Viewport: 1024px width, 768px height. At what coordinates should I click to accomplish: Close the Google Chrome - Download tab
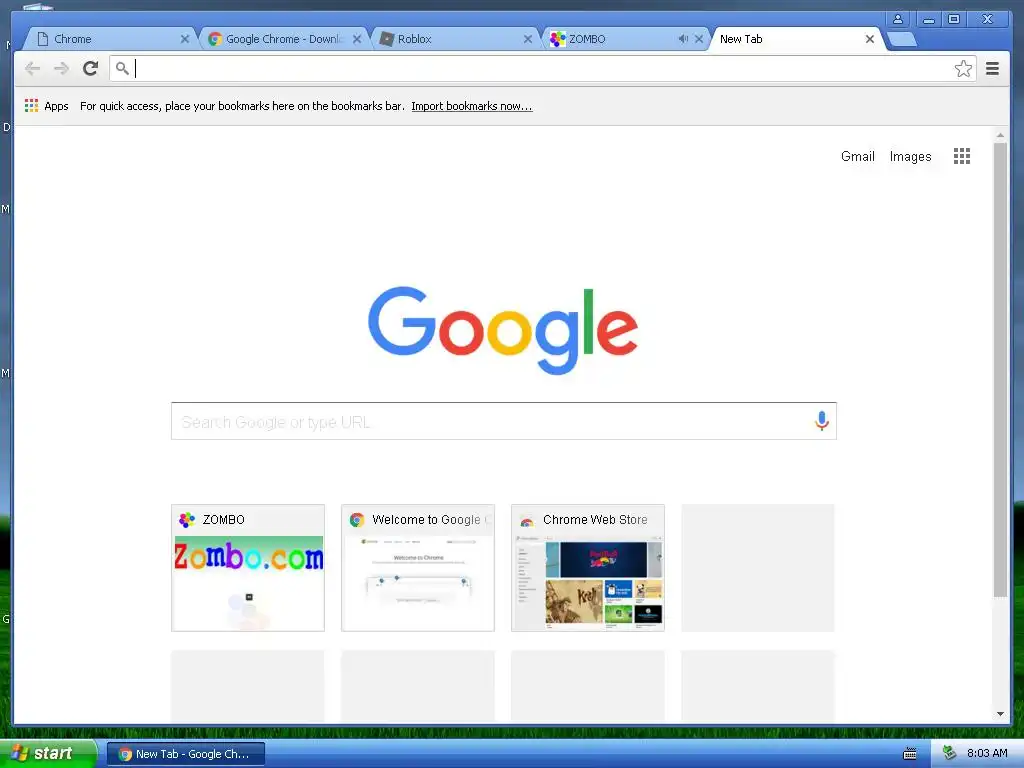pyautogui.click(x=357, y=39)
